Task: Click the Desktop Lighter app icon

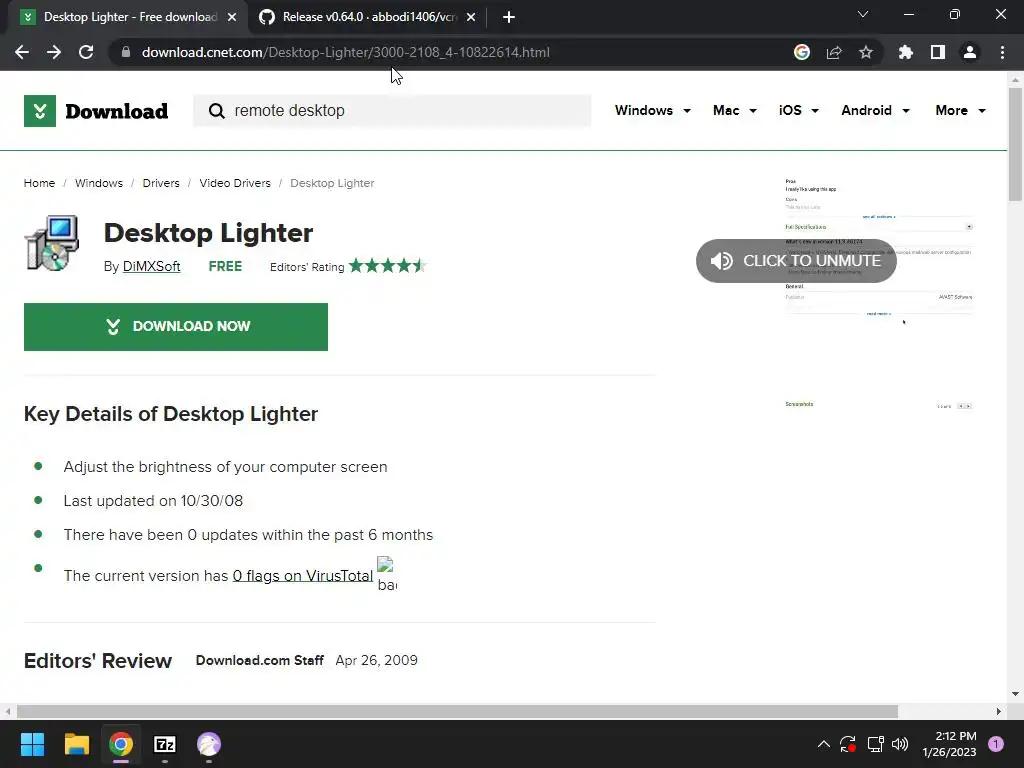Action: click(52, 242)
